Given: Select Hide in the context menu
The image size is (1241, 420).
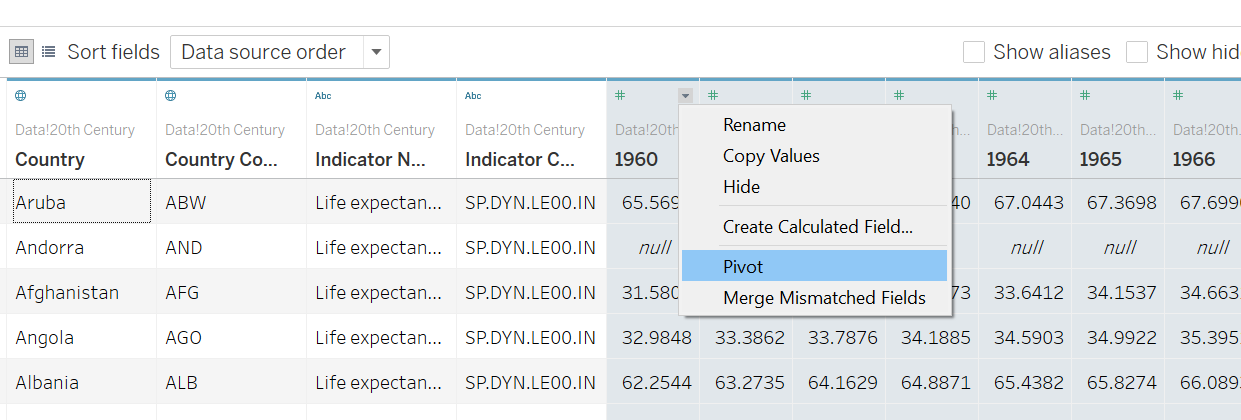Looking at the screenshot, I should 814,187.
